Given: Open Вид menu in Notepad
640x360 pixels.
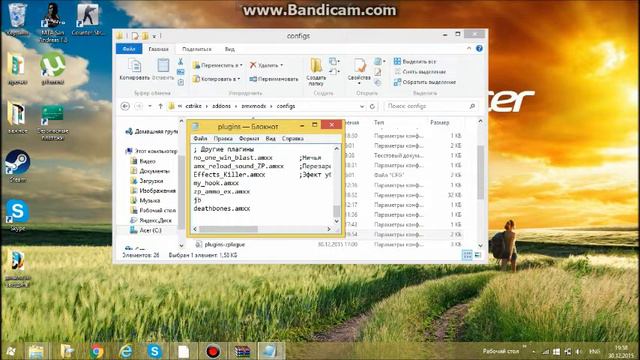Looking at the screenshot, I should coord(271,138).
